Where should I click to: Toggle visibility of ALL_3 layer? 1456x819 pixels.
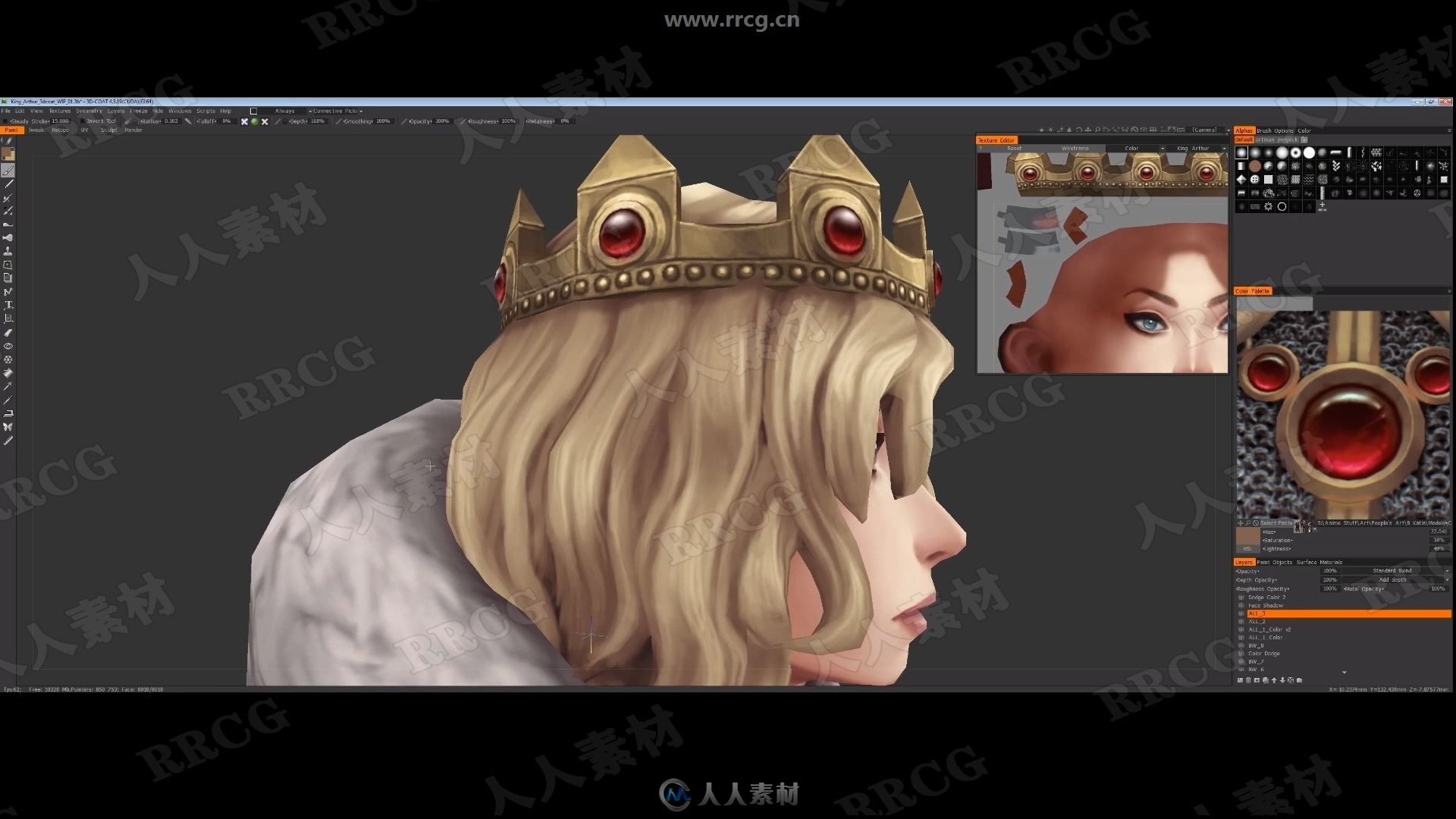pyautogui.click(x=1241, y=613)
